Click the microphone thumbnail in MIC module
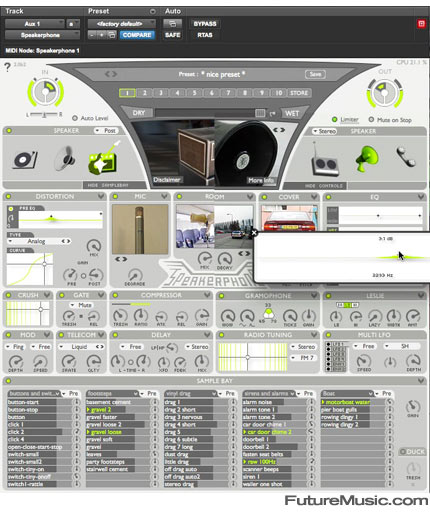430x520 pixels. [140, 229]
